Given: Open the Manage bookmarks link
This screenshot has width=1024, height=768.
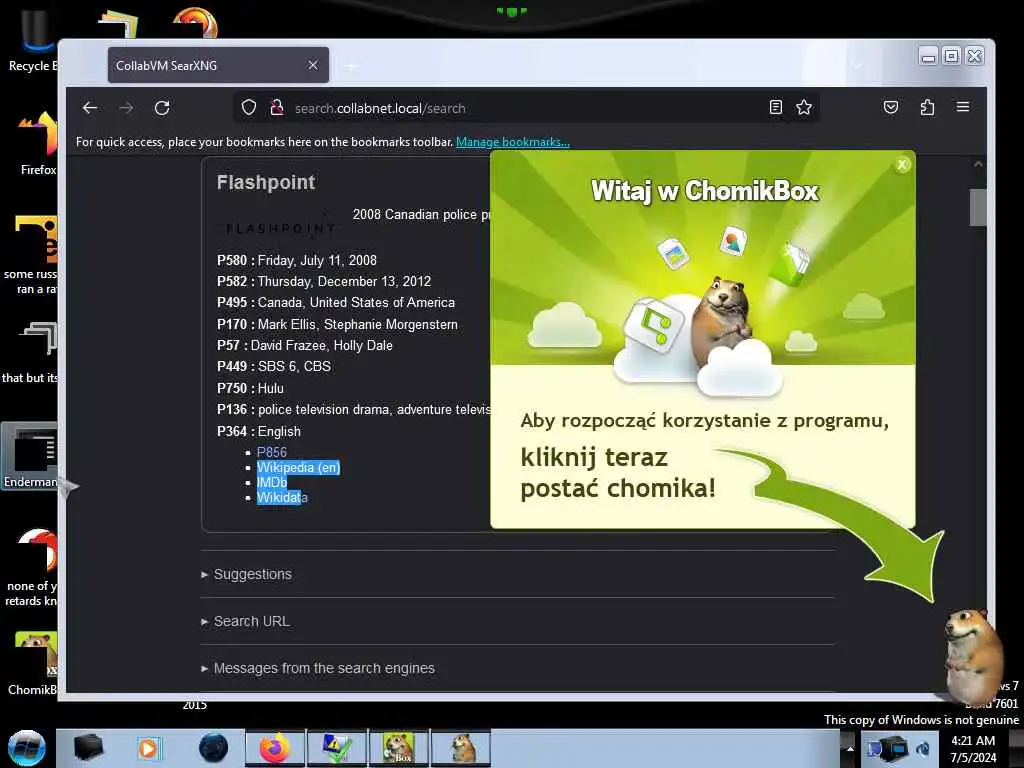Looking at the screenshot, I should click(x=513, y=142).
